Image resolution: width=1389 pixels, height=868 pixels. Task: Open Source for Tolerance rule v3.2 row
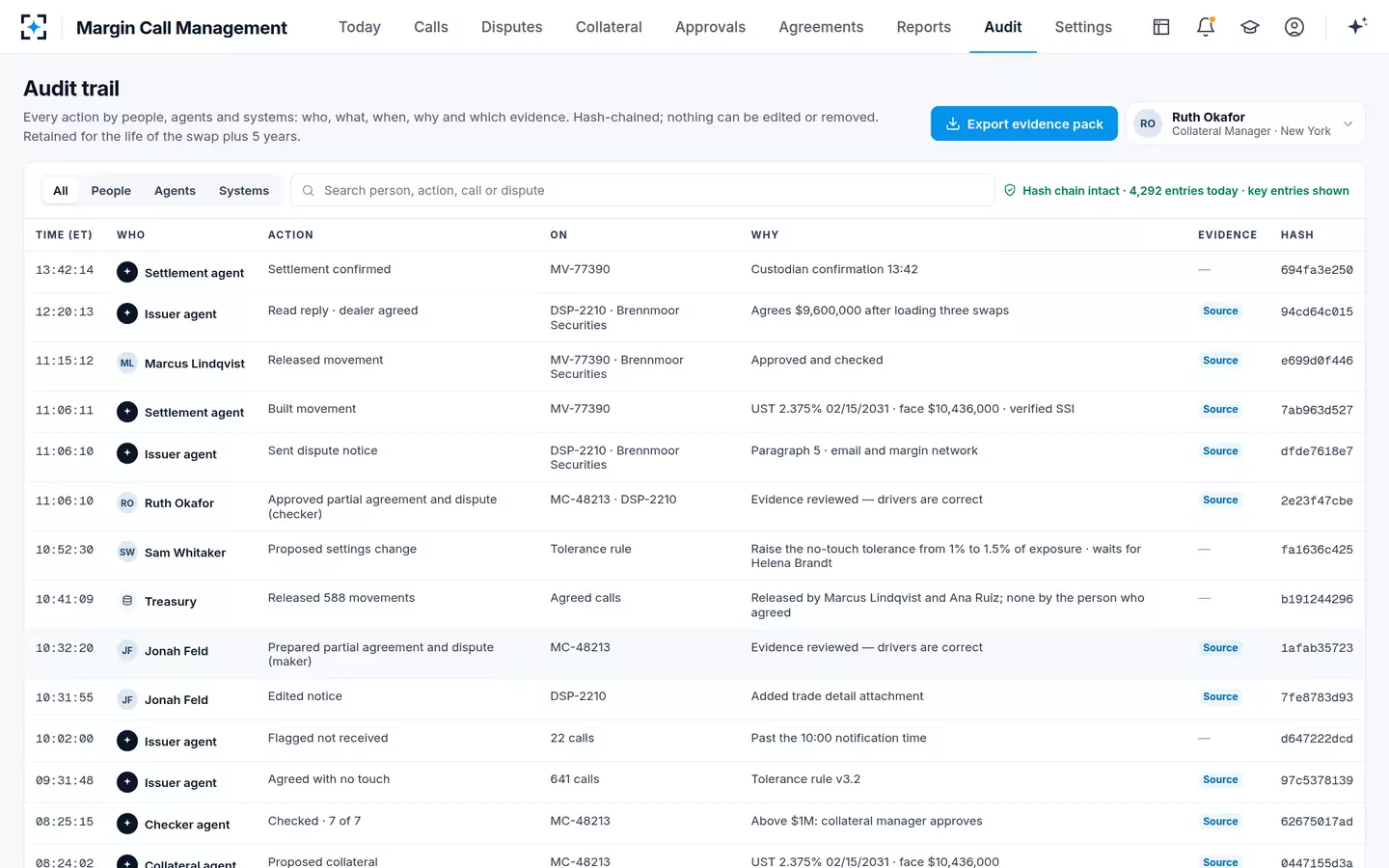1220,779
